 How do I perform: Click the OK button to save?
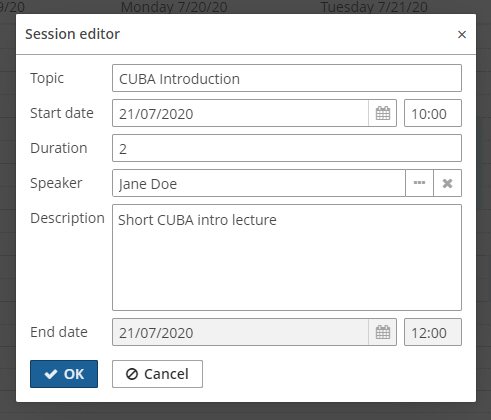tap(64, 374)
